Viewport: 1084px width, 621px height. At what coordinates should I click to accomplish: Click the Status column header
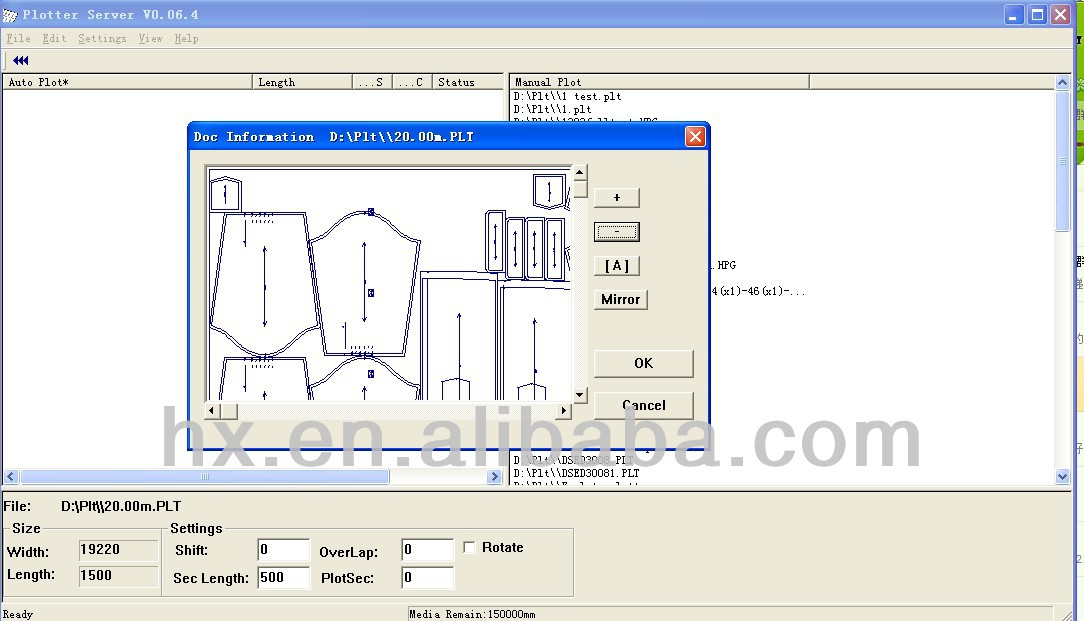pyautogui.click(x=468, y=82)
